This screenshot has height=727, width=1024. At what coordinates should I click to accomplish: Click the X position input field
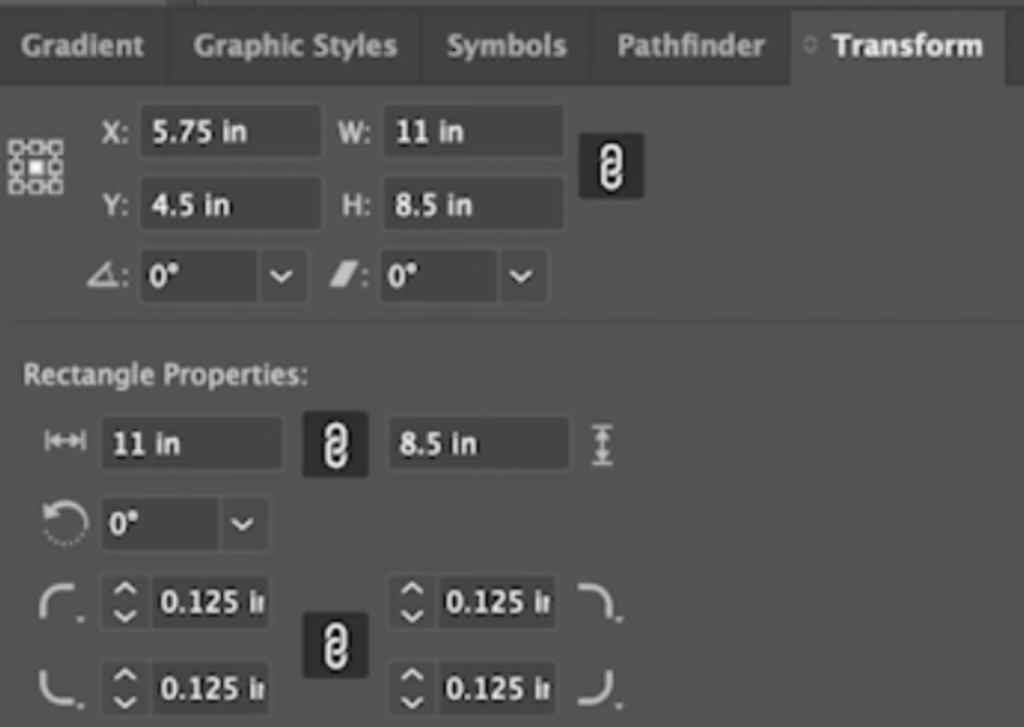(x=231, y=132)
